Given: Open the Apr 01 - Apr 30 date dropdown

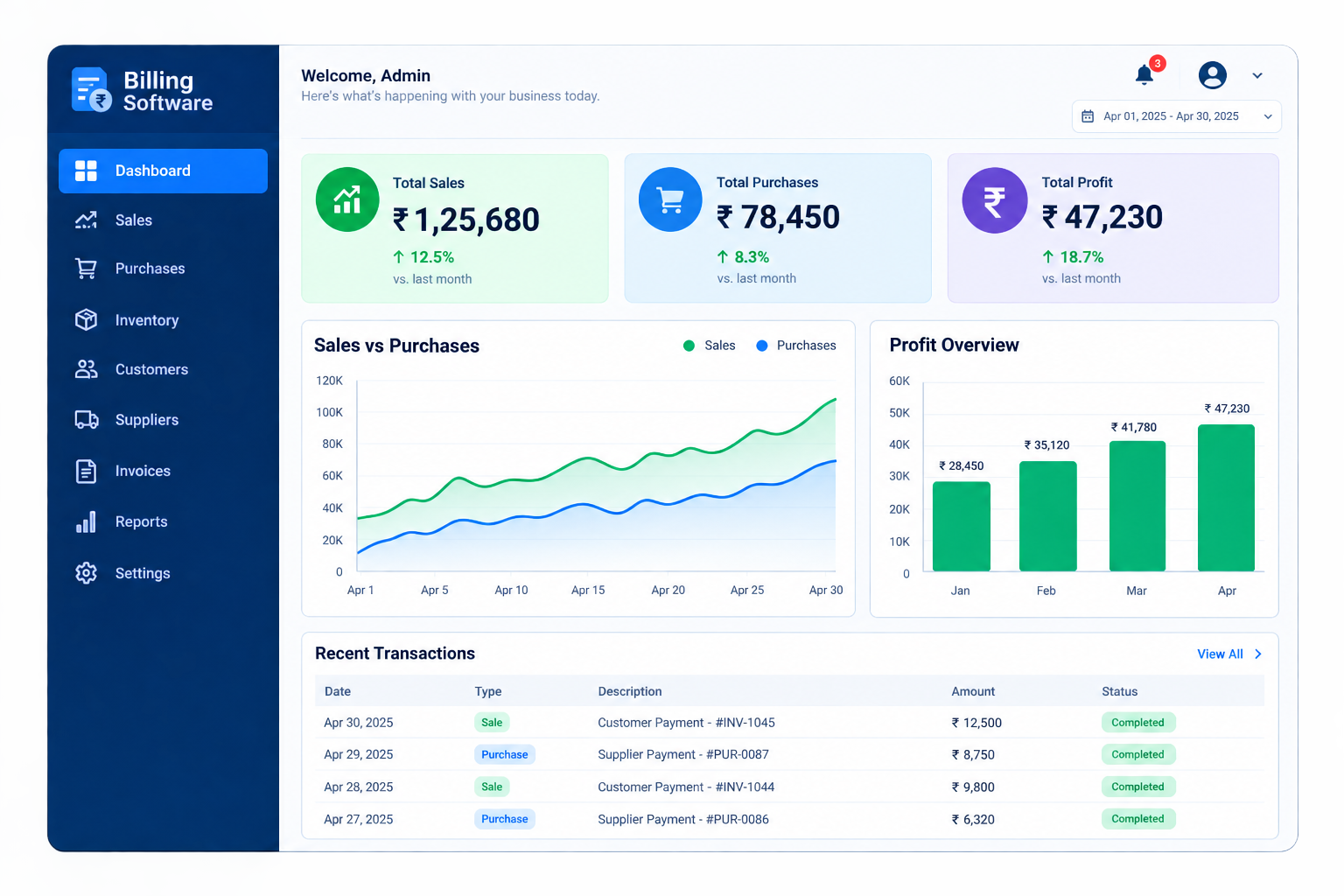Looking at the screenshot, I should click(x=1177, y=116).
